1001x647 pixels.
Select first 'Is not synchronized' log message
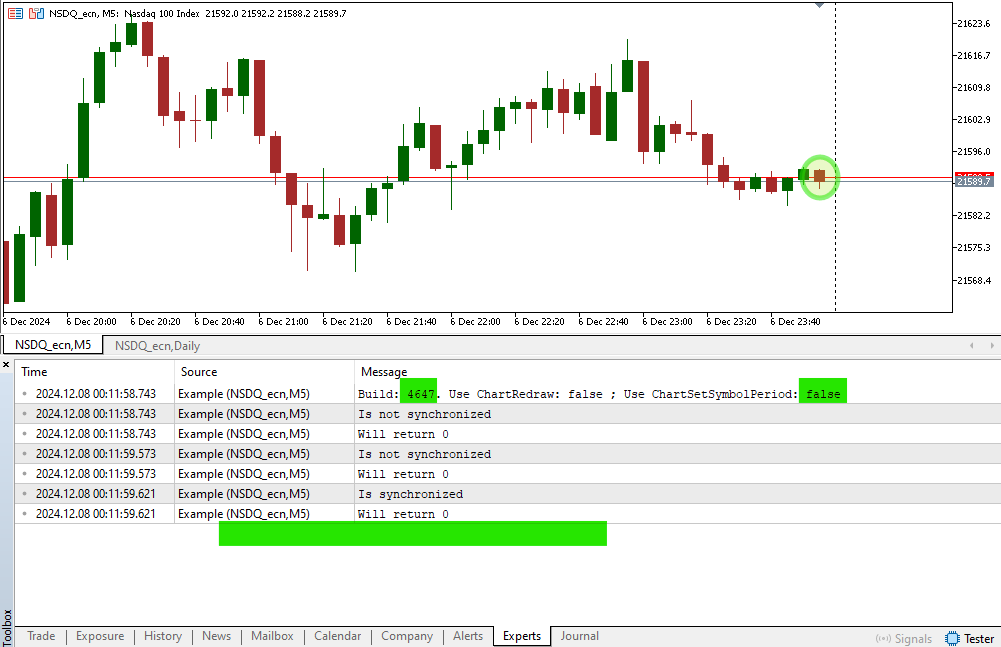[425, 414]
